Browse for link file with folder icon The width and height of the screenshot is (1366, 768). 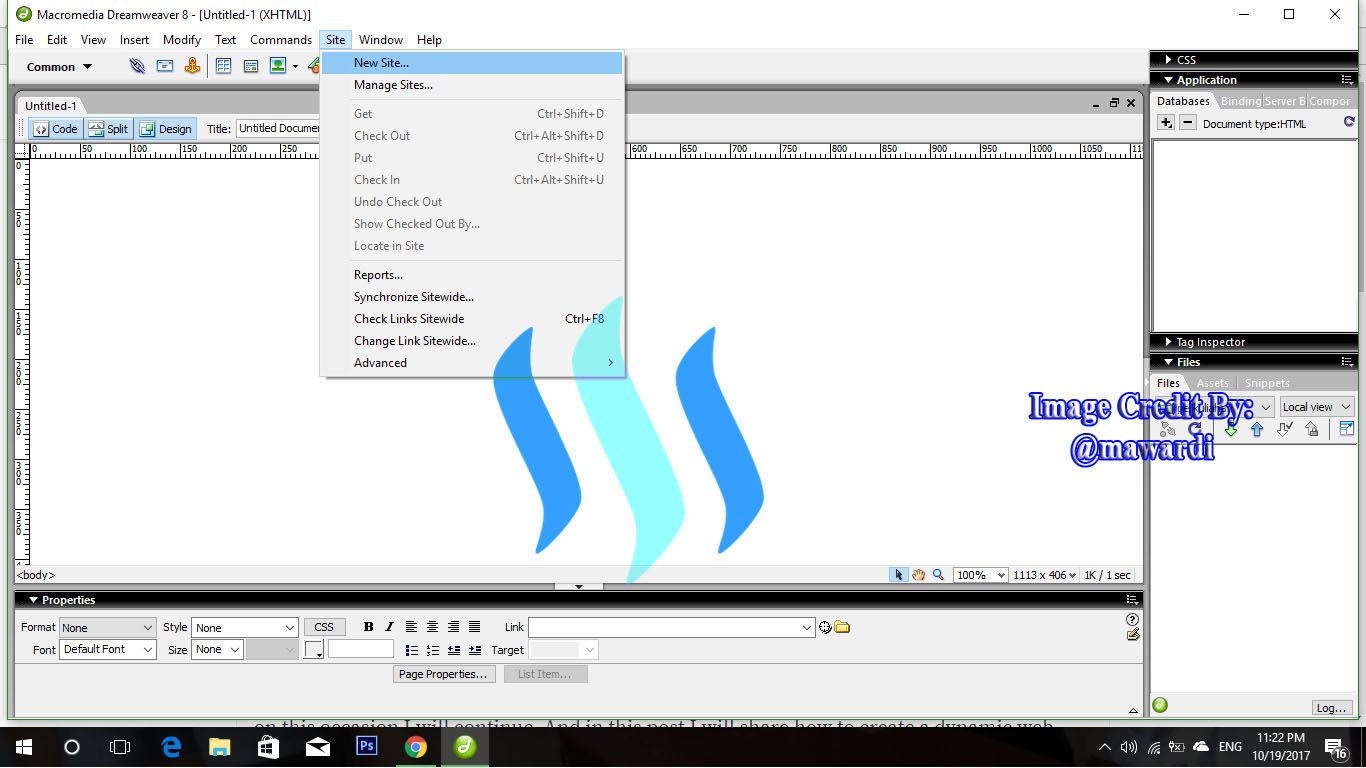click(842, 628)
